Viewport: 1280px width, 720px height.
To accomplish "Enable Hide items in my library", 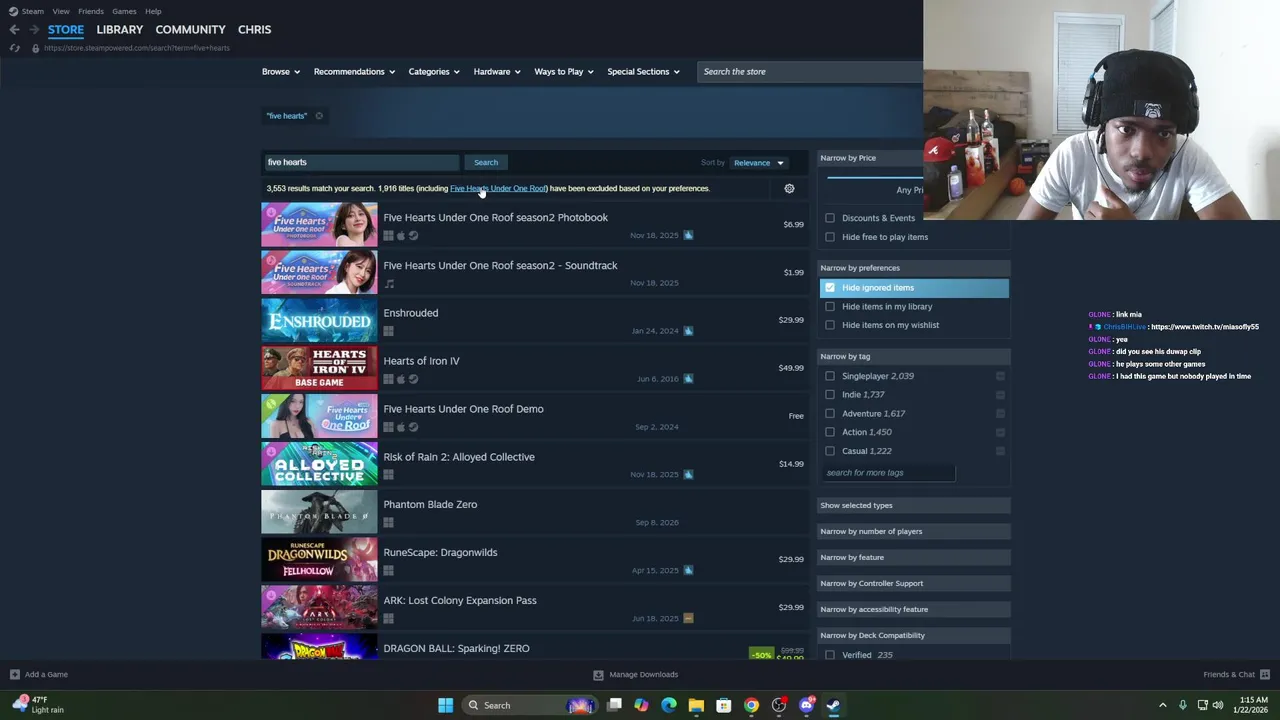I will (830, 307).
